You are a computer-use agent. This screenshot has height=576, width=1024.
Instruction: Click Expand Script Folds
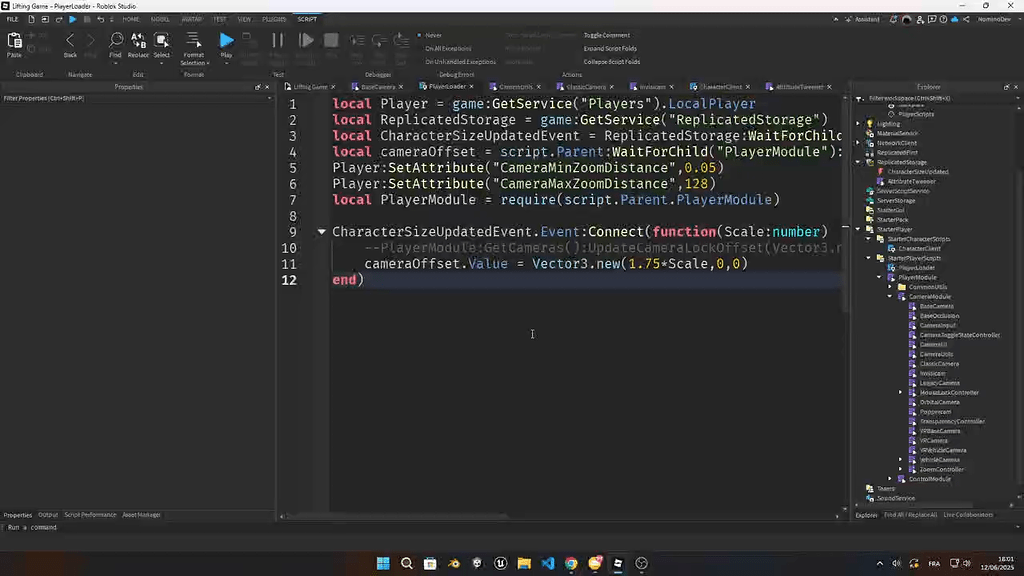point(610,48)
